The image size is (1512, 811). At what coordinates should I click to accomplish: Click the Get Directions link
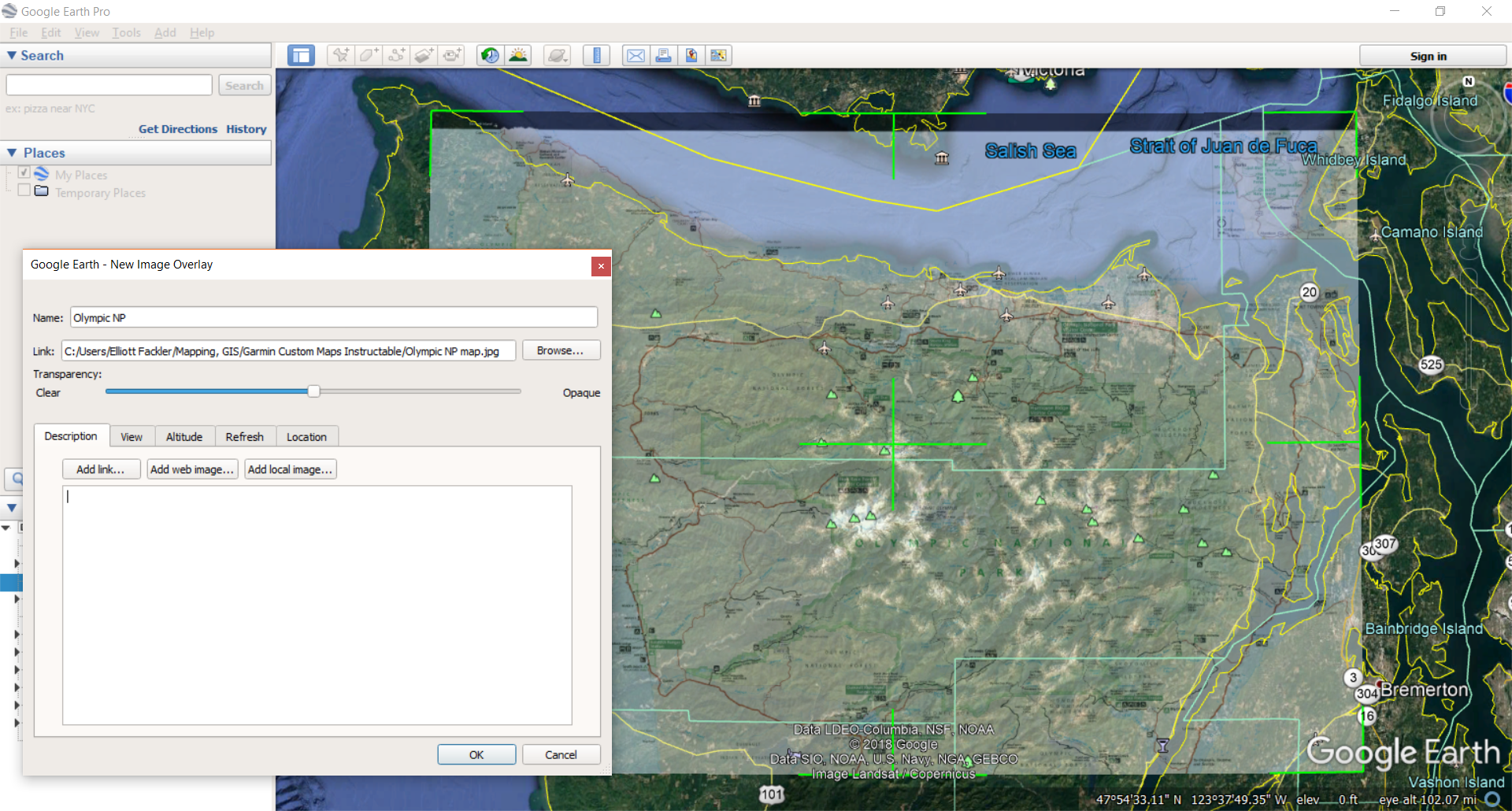[178, 129]
